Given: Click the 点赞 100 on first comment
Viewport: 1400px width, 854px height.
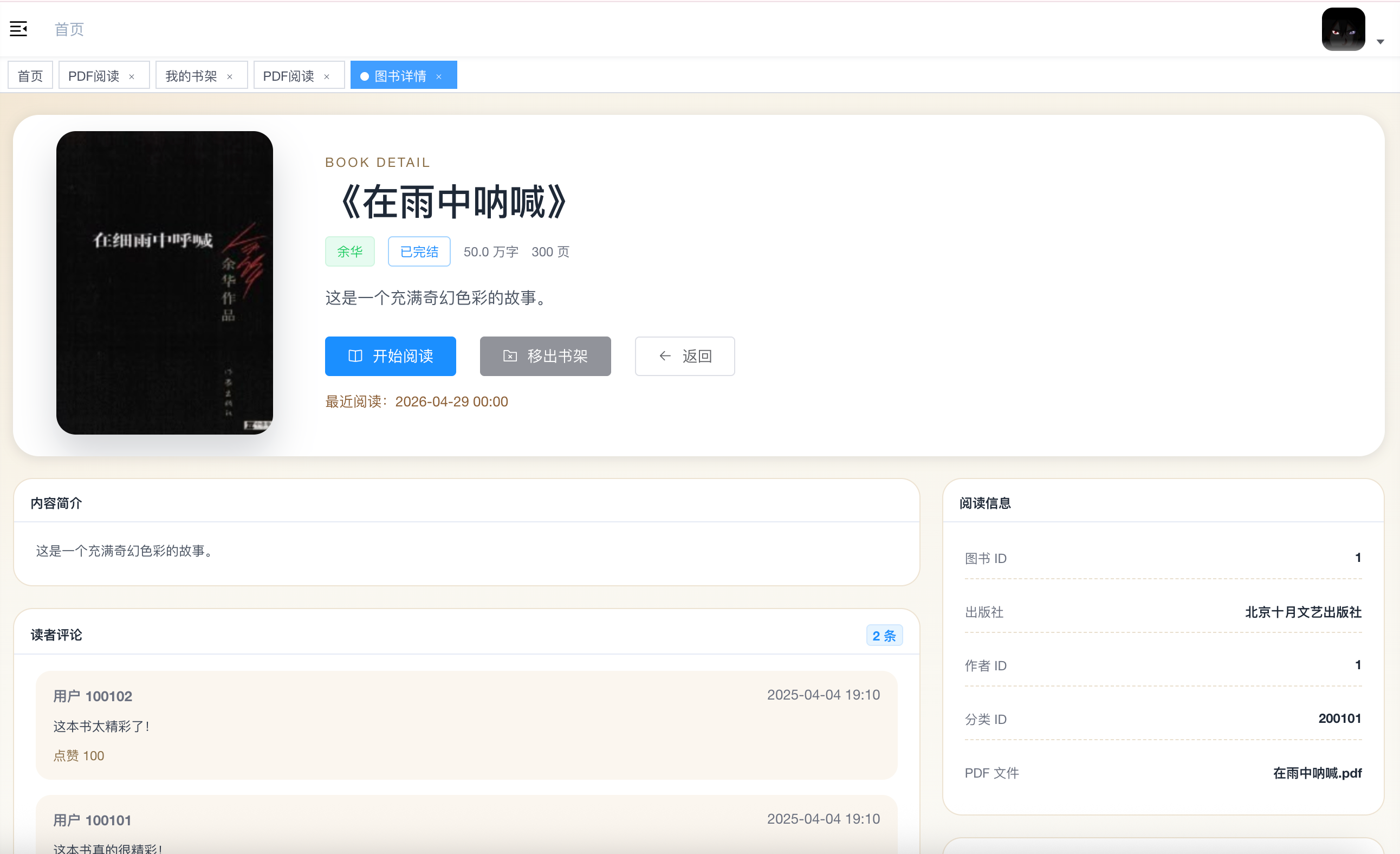Looking at the screenshot, I should pos(79,756).
